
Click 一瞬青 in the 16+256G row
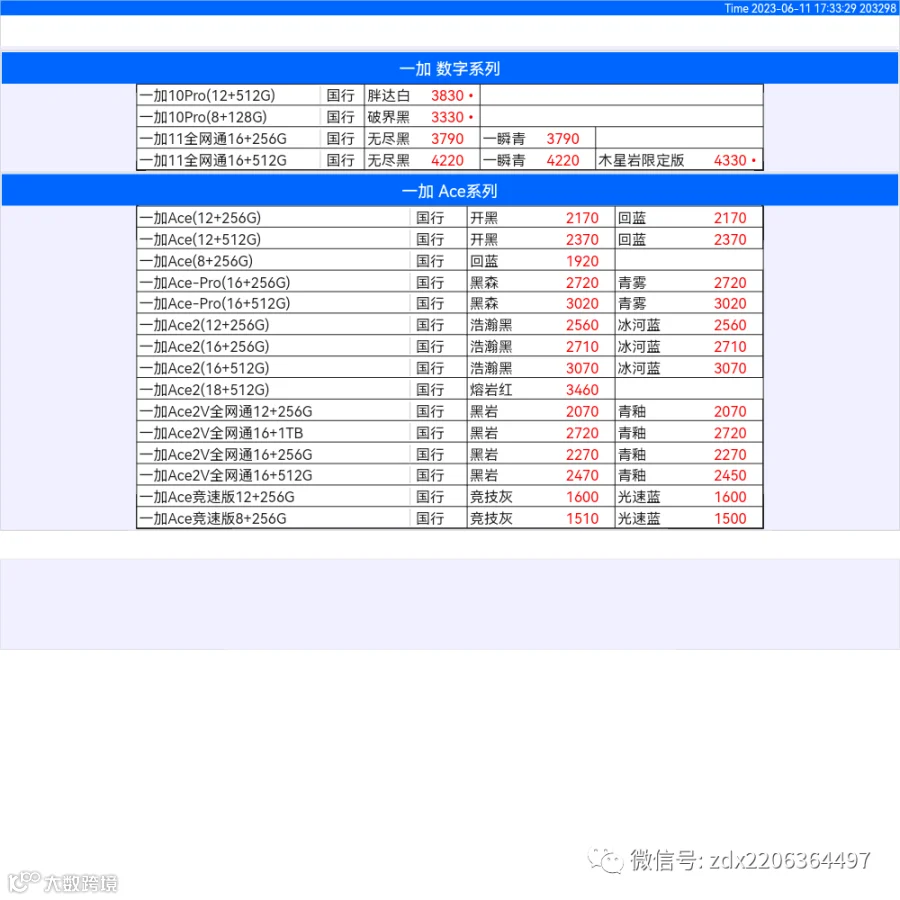pyautogui.click(x=504, y=139)
